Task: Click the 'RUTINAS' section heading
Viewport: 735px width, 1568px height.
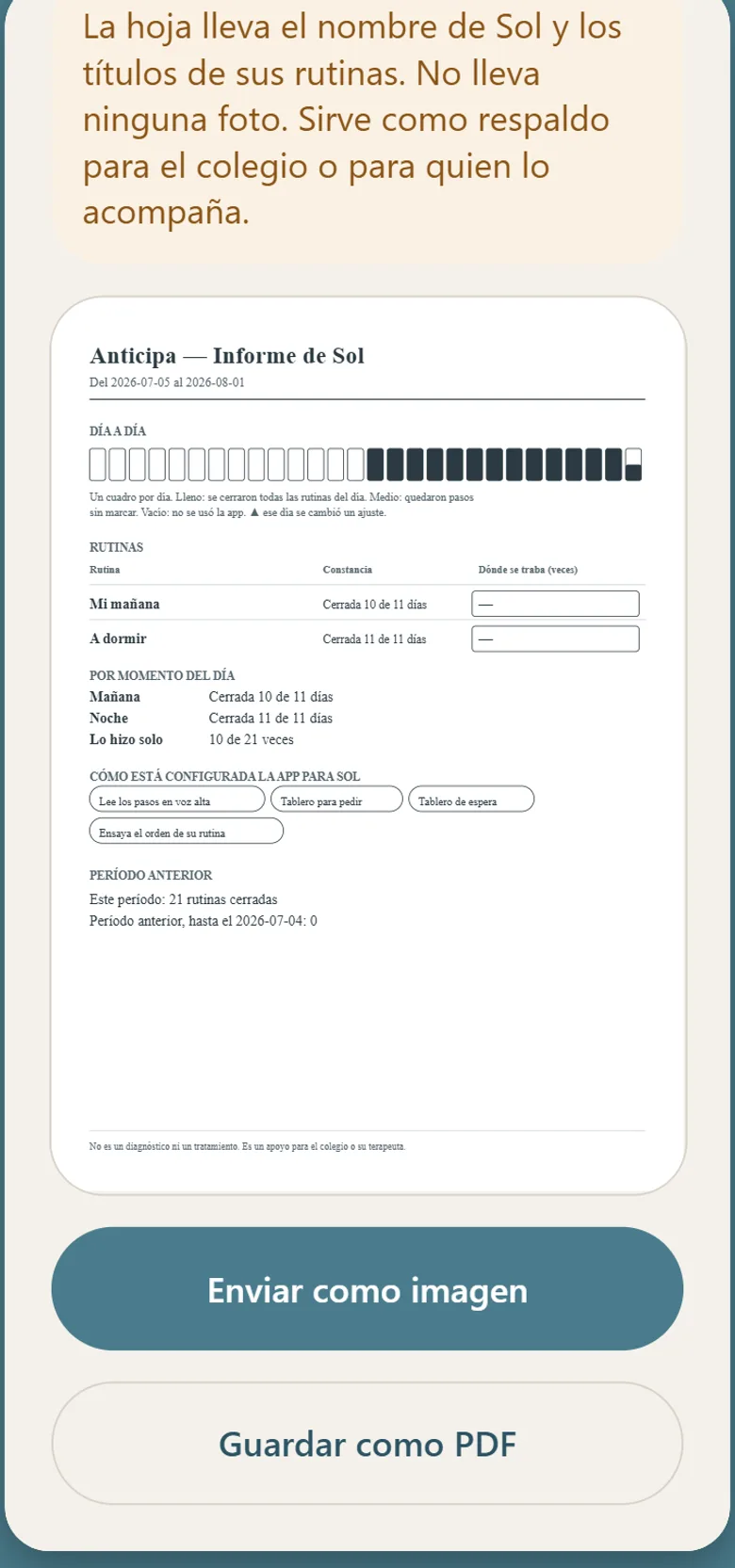Action: point(117,547)
